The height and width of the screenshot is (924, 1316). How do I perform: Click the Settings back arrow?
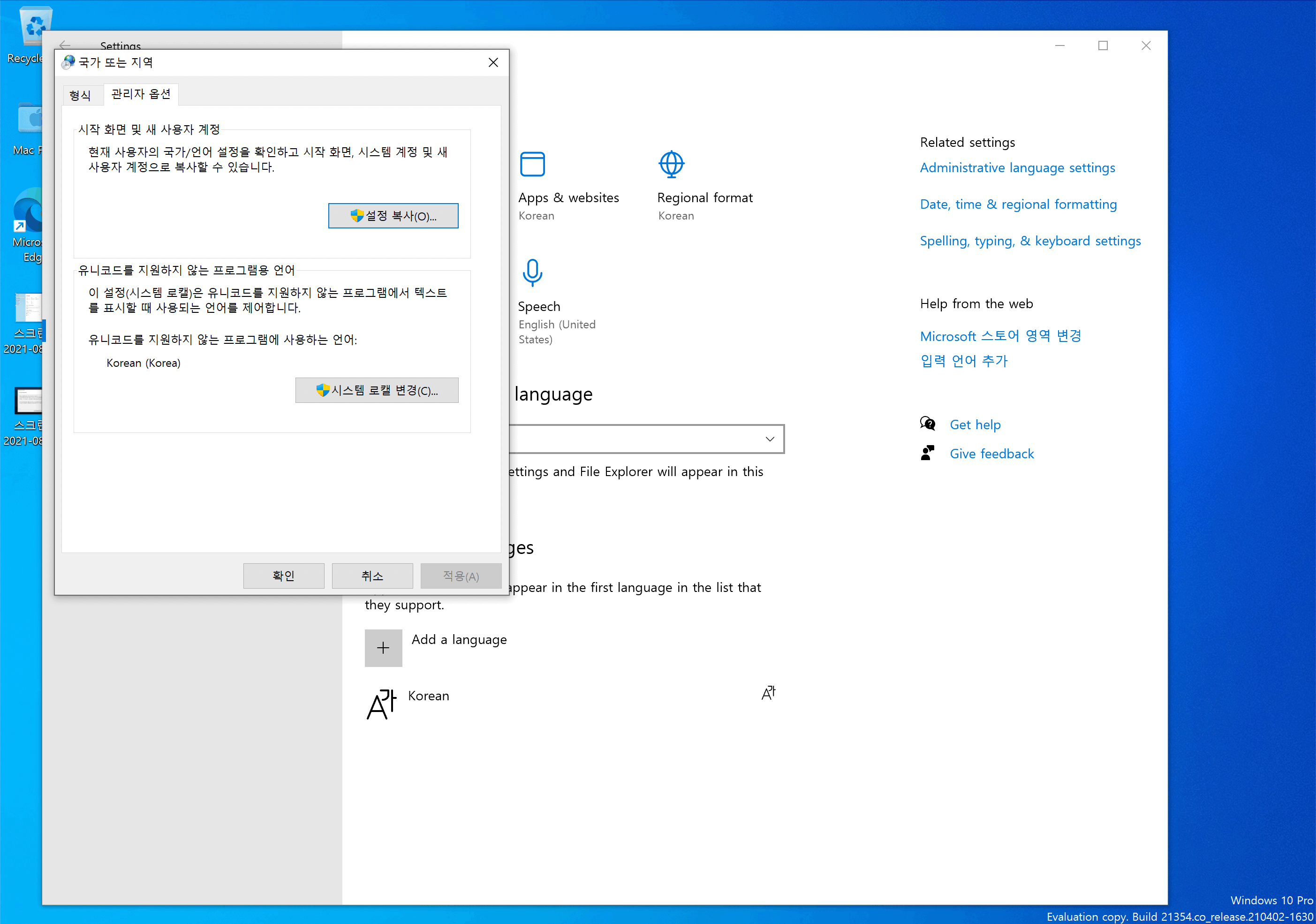65,45
